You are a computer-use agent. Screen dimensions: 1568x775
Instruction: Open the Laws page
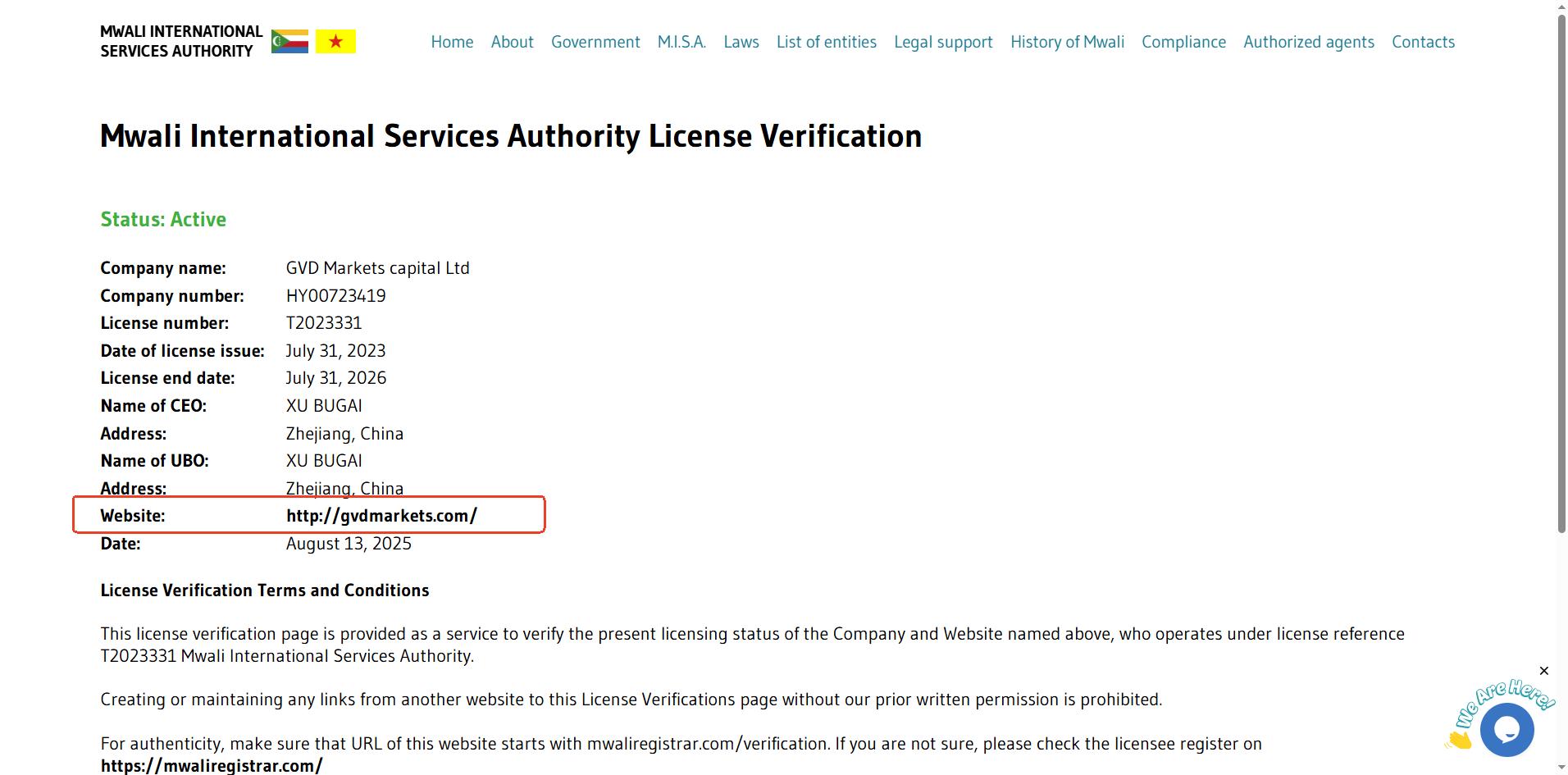coord(741,42)
